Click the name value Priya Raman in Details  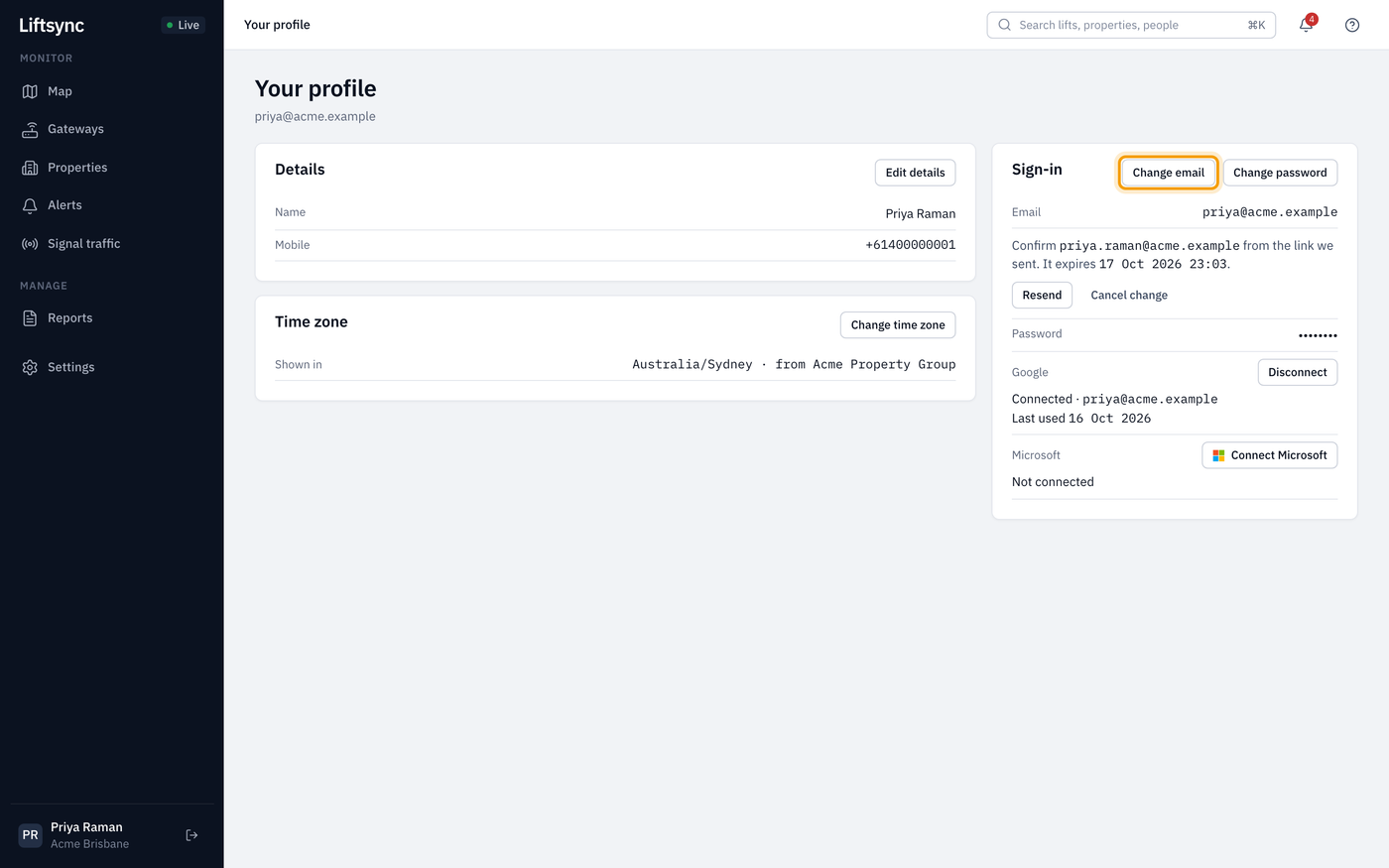(x=921, y=213)
